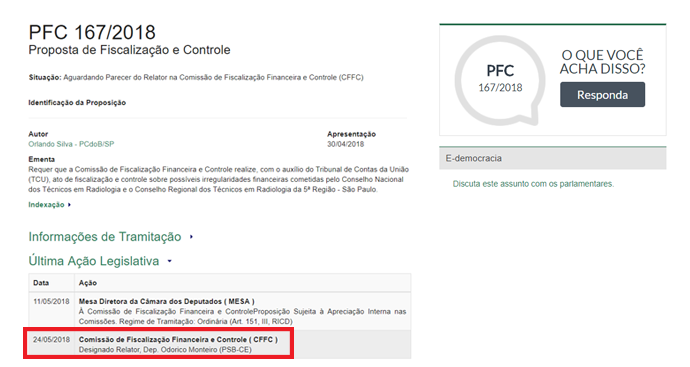Click the Designado Relator Odorico Monteiro text
690x367 pixels.
coord(165,350)
